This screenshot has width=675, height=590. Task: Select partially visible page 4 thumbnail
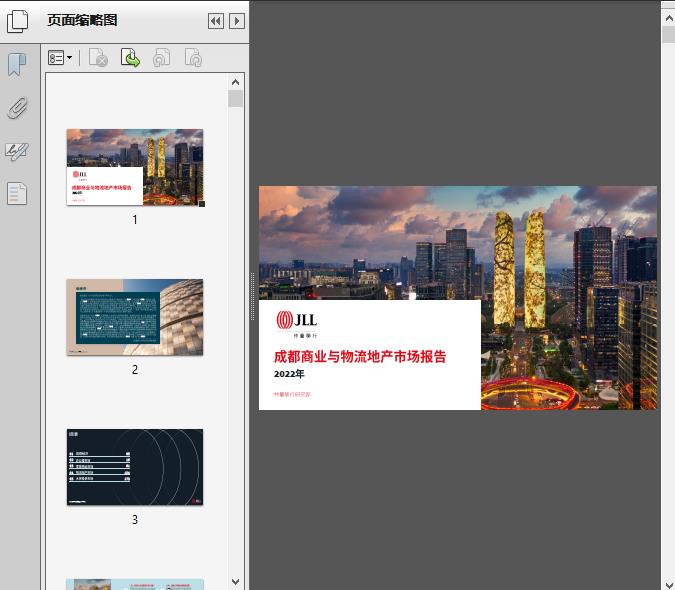click(x=135, y=584)
